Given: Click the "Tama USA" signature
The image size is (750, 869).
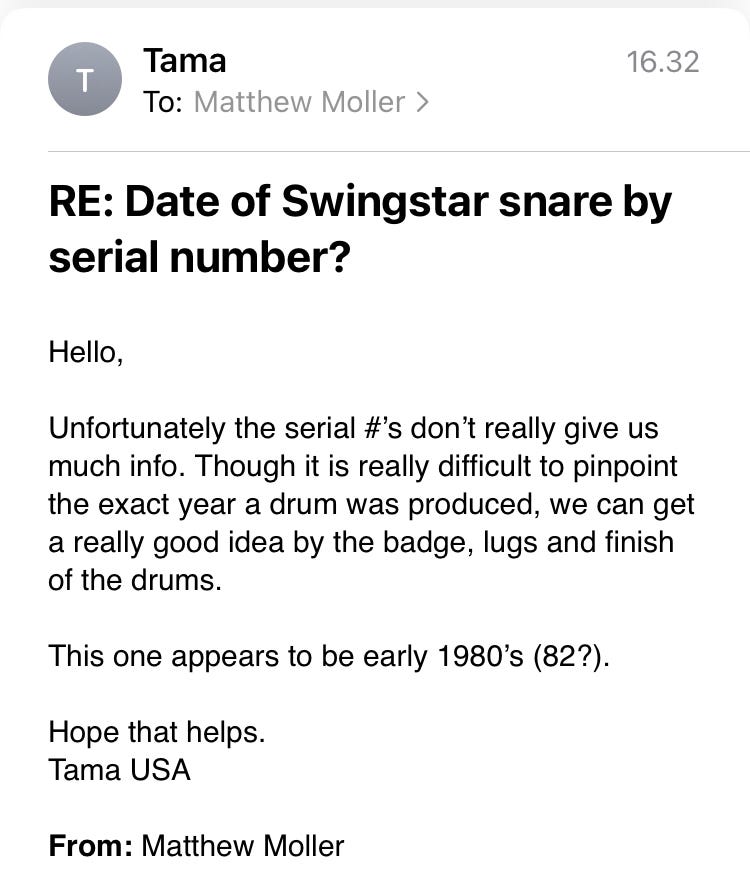Looking at the screenshot, I should (x=120, y=770).
